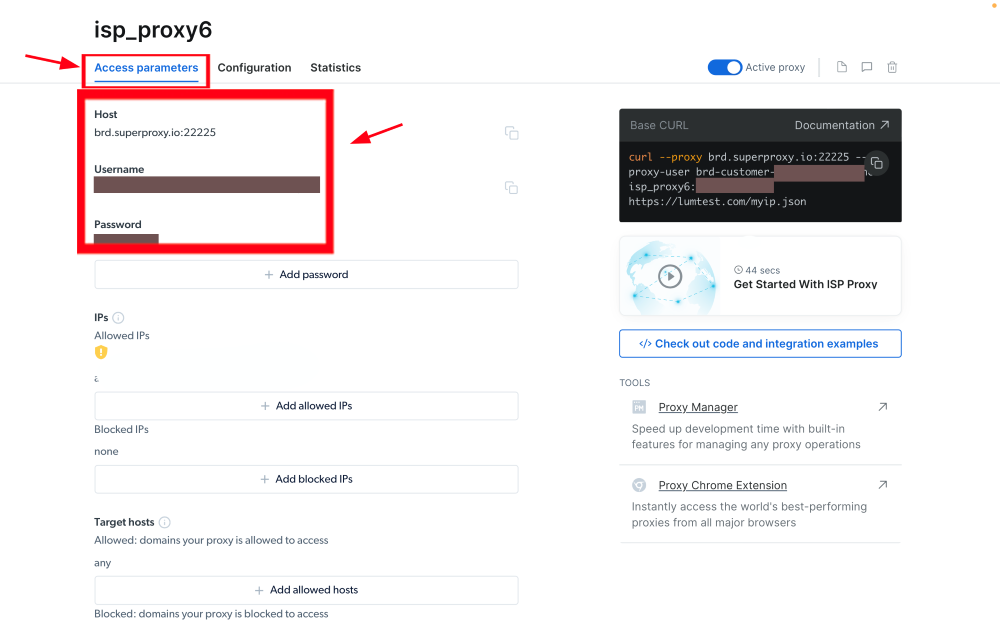Open the Statistics tab
1000x625 pixels.
pos(335,67)
